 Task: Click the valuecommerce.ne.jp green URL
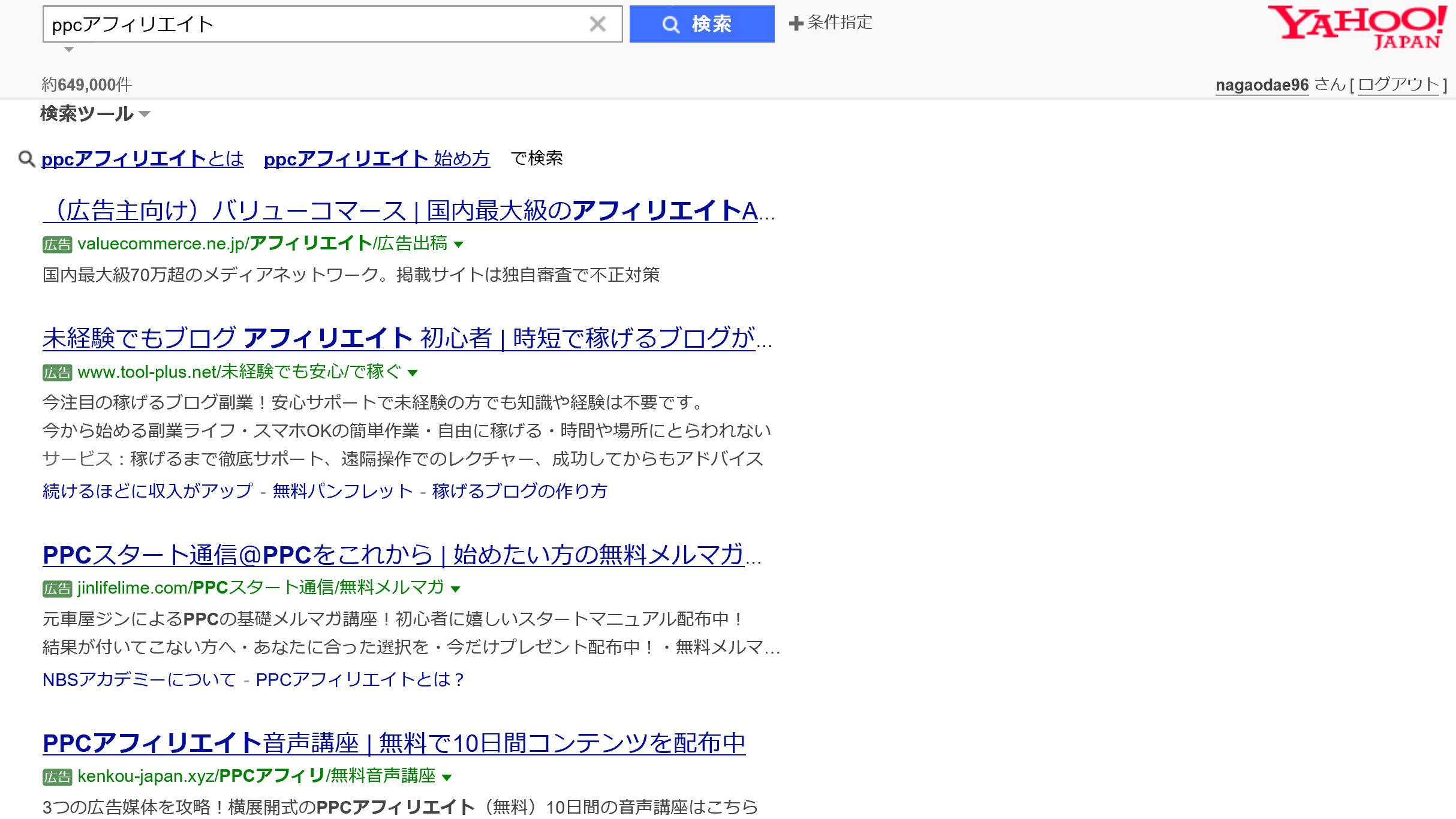pyautogui.click(x=263, y=243)
